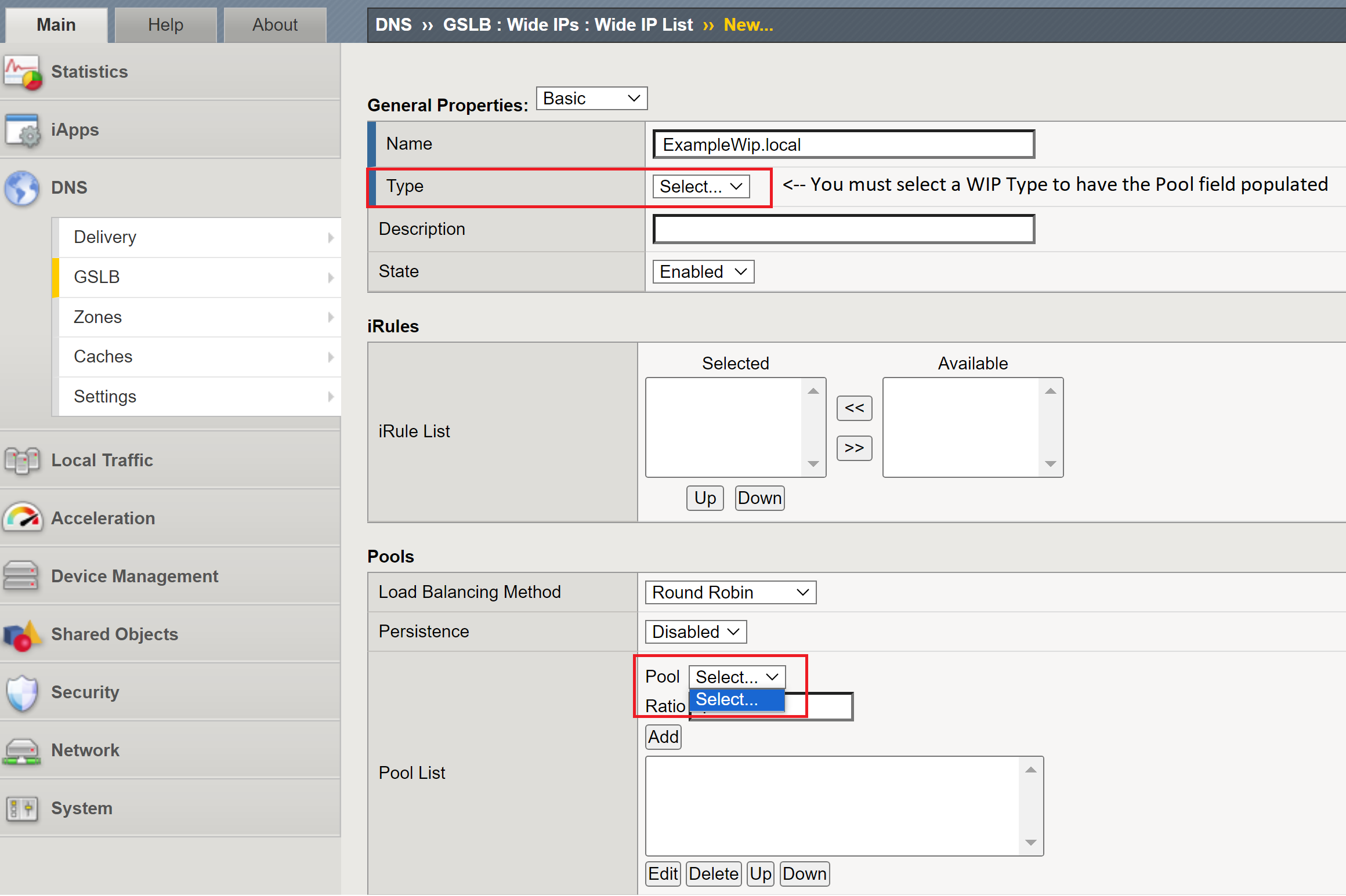Open the Persistence Disabled dropdown
This screenshot has height=896, width=1346.
[695, 632]
